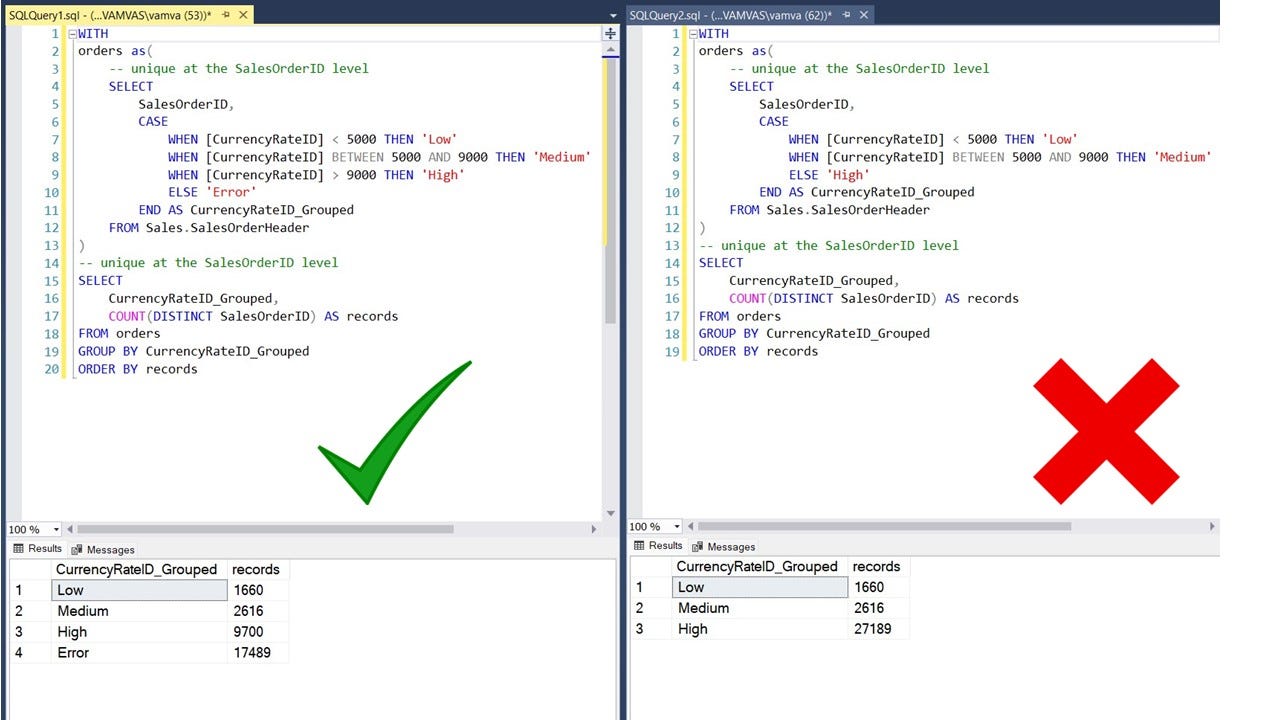Click the split editor icon in SQLQuery1
The width and height of the screenshot is (1280, 720).
610,34
